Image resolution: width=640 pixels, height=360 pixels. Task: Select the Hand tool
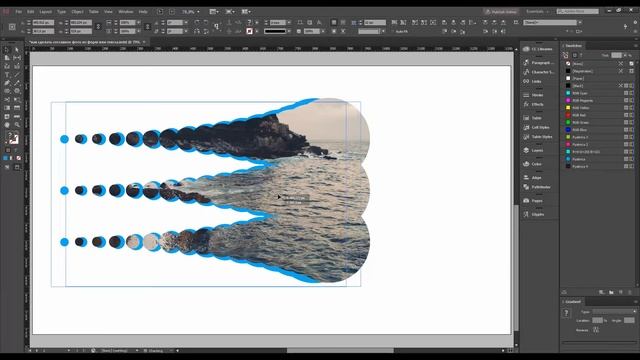point(7,125)
